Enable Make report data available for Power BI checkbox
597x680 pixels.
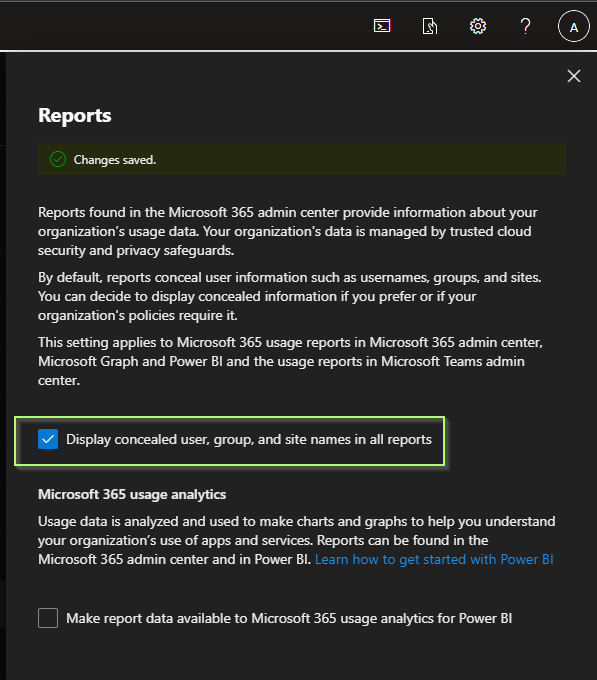48,618
